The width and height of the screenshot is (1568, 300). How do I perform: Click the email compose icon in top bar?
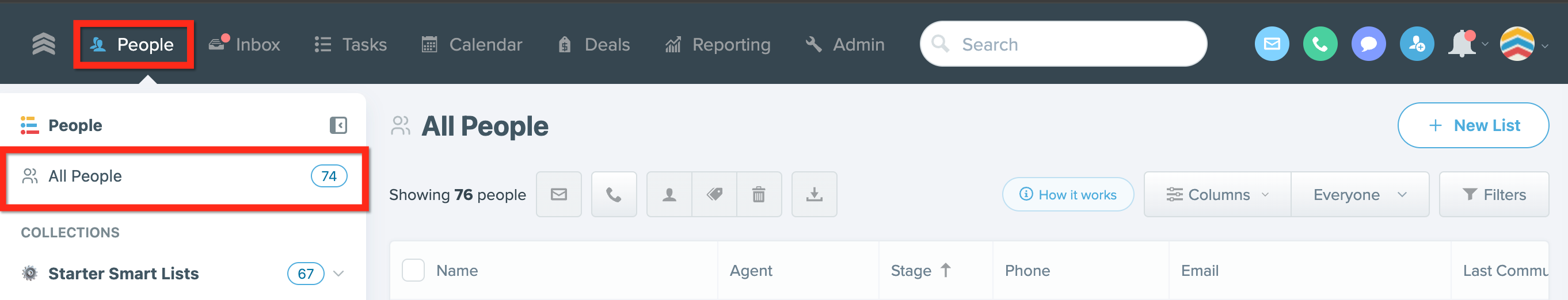(x=1272, y=44)
